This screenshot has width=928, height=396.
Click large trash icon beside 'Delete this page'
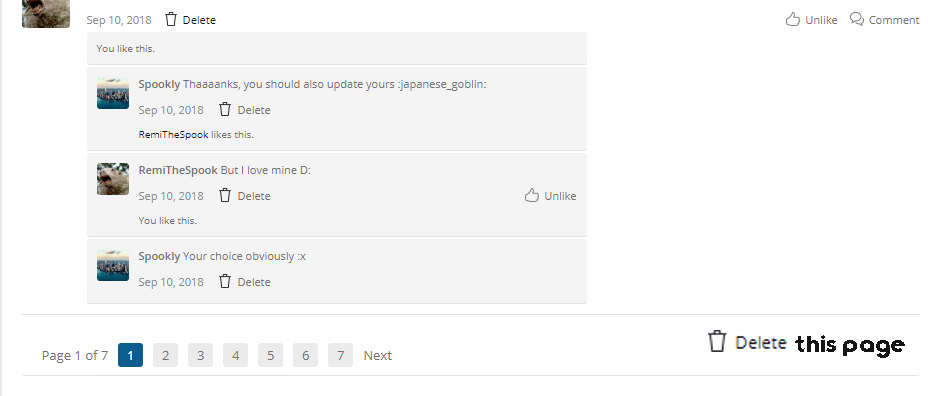(717, 342)
